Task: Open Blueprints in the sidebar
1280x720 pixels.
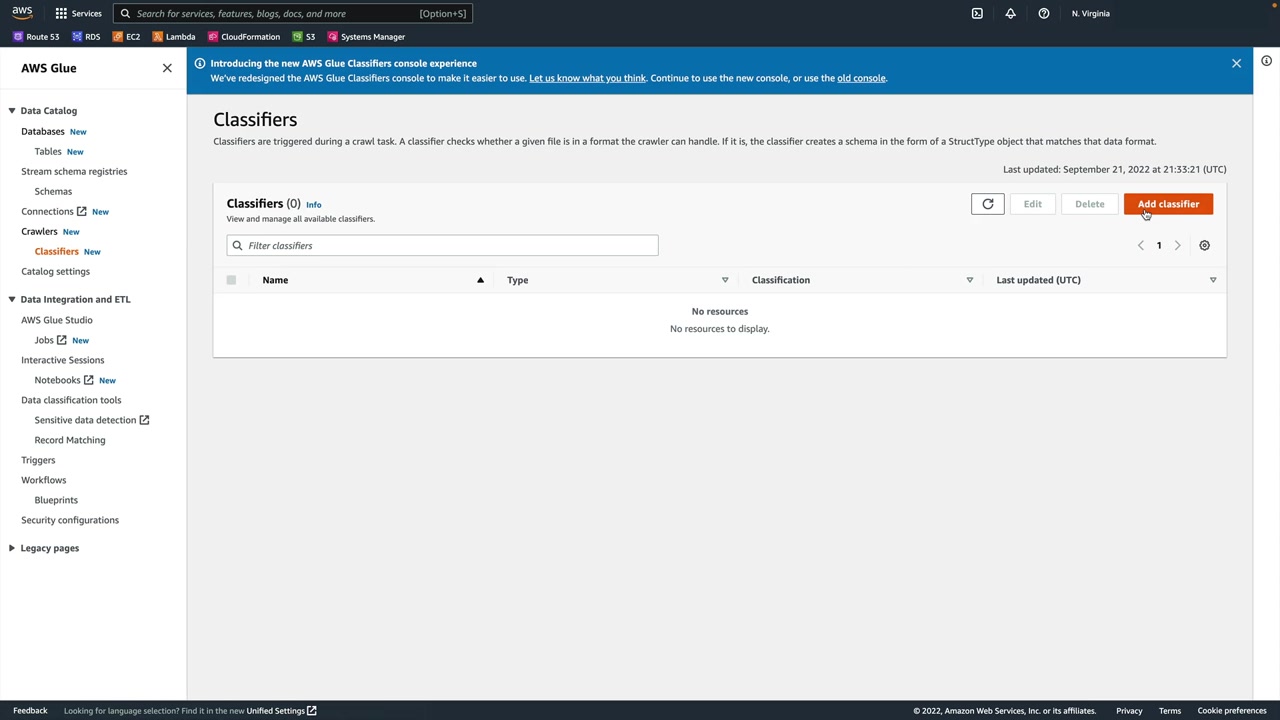Action: pos(56,500)
